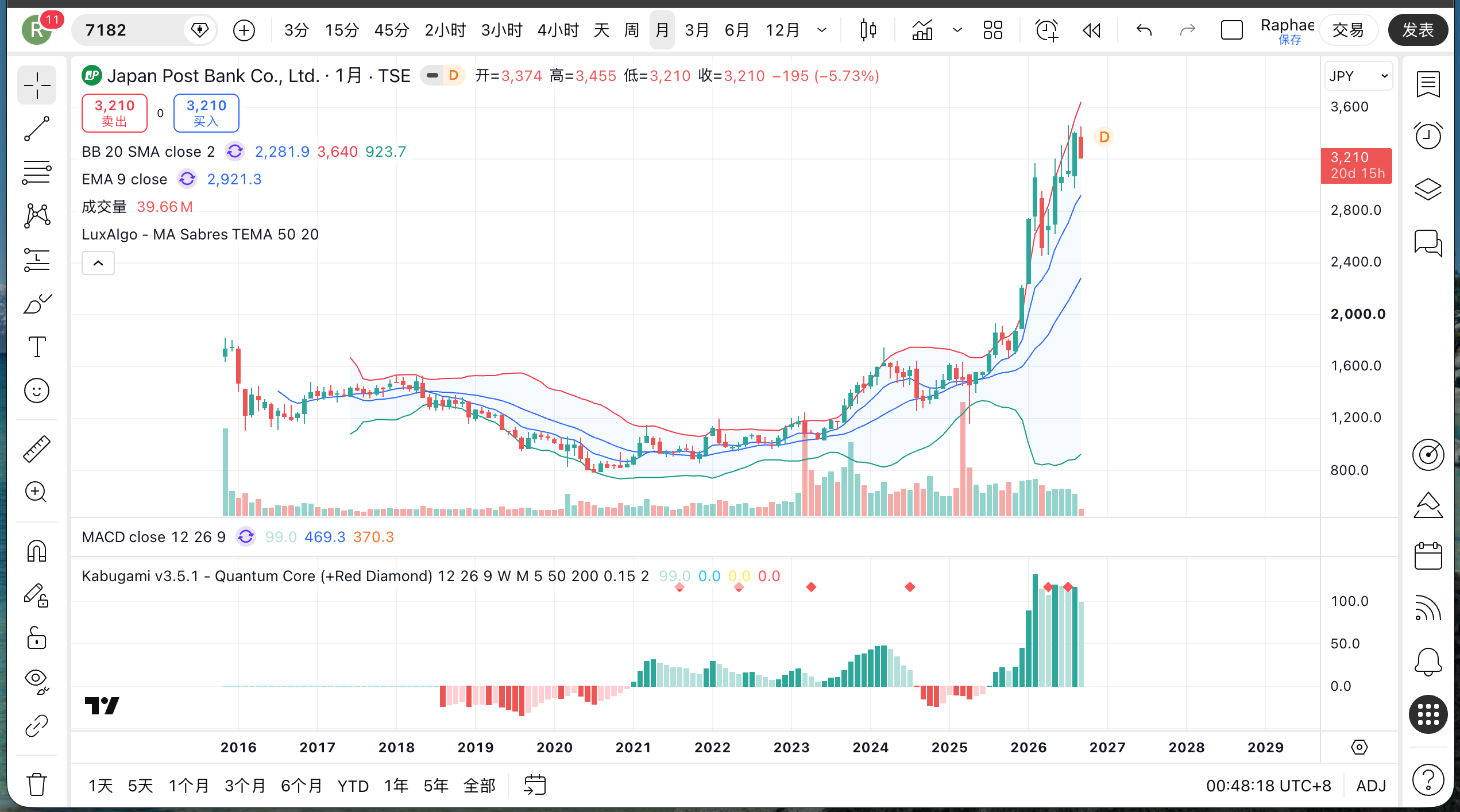Open the emoji and icons tool
Viewport: 1460px width, 812px height.
[x=37, y=390]
